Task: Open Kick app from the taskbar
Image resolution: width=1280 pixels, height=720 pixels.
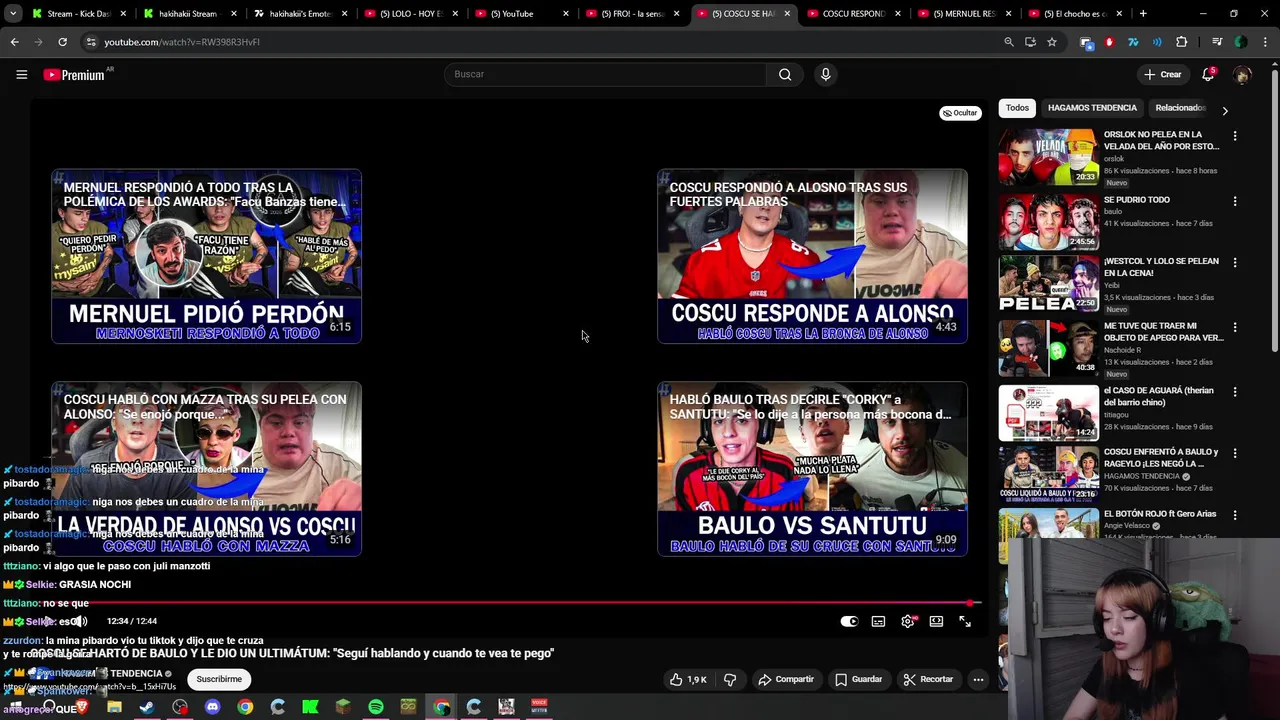Action: (x=310, y=707)
